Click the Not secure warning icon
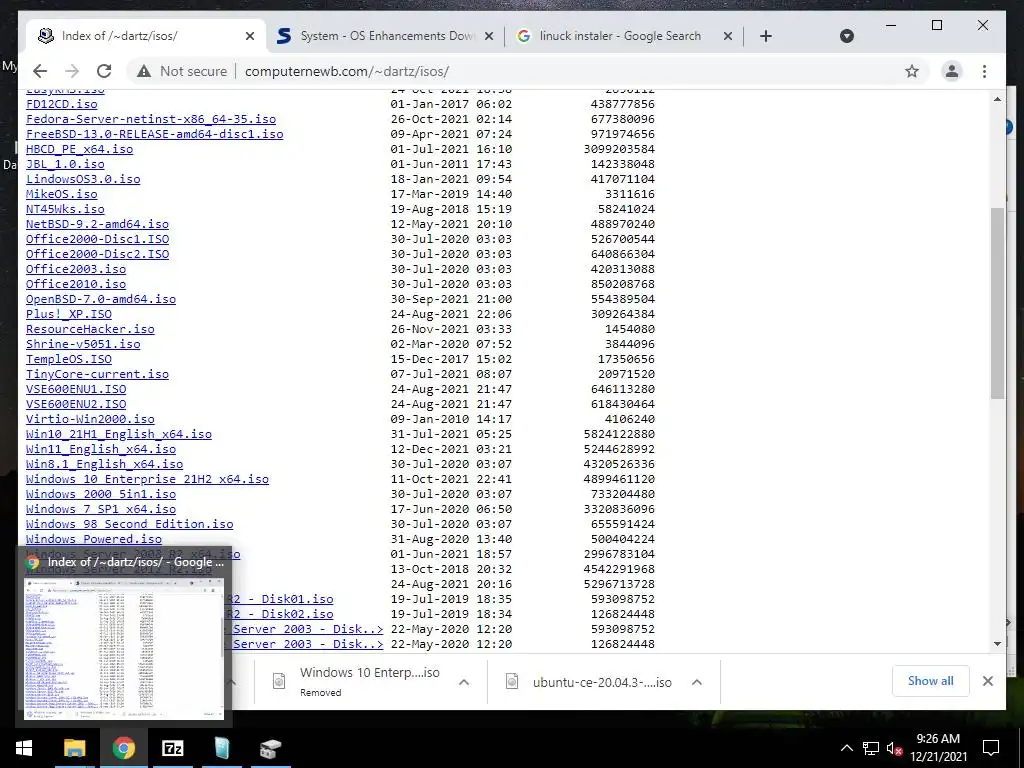This screenshot has width=1024, height=768. click(x=144, y=71)
